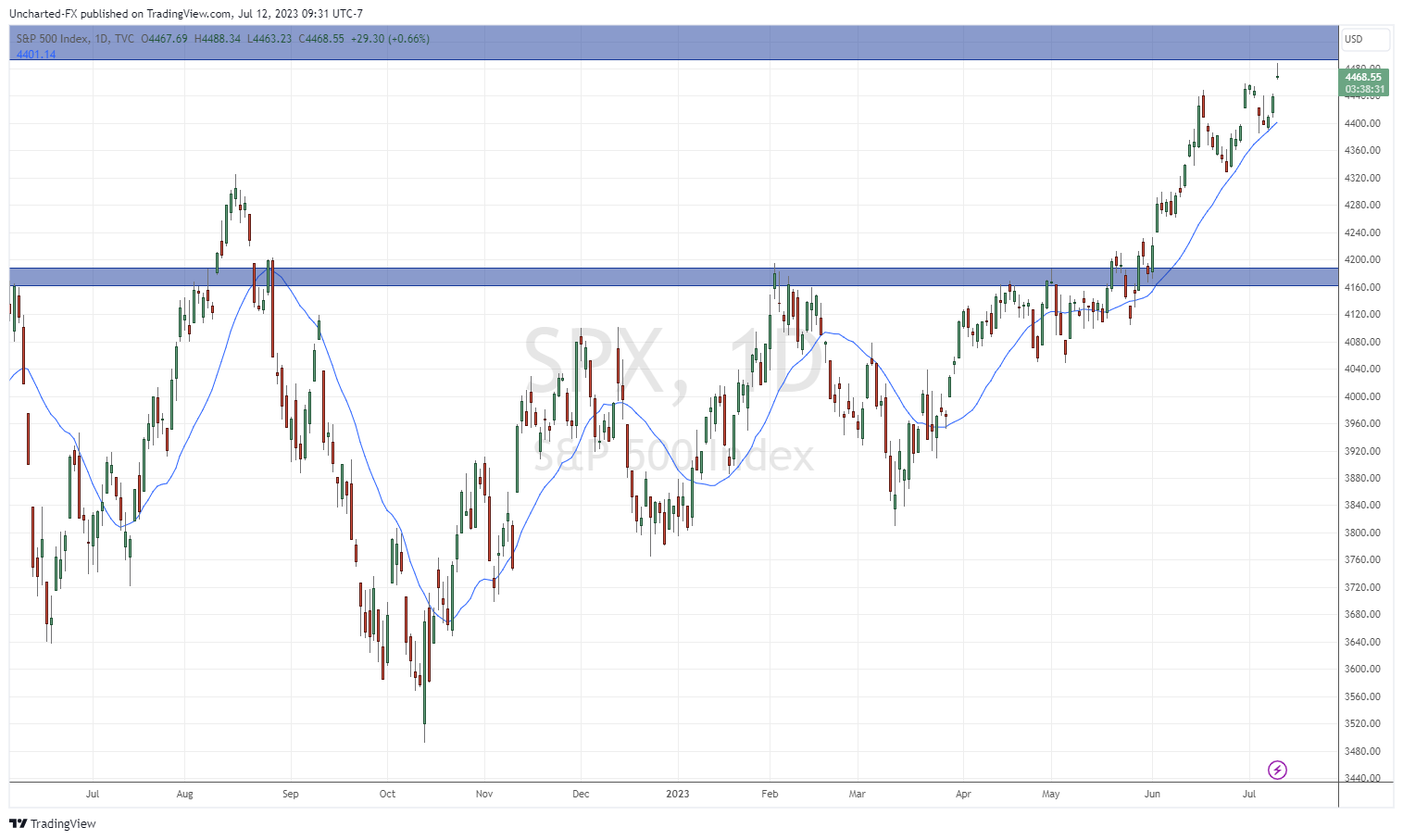Click the green 4468.55 current price label
The width and height of the screenshot is (1403, 840).
[x=1363, y=77]
